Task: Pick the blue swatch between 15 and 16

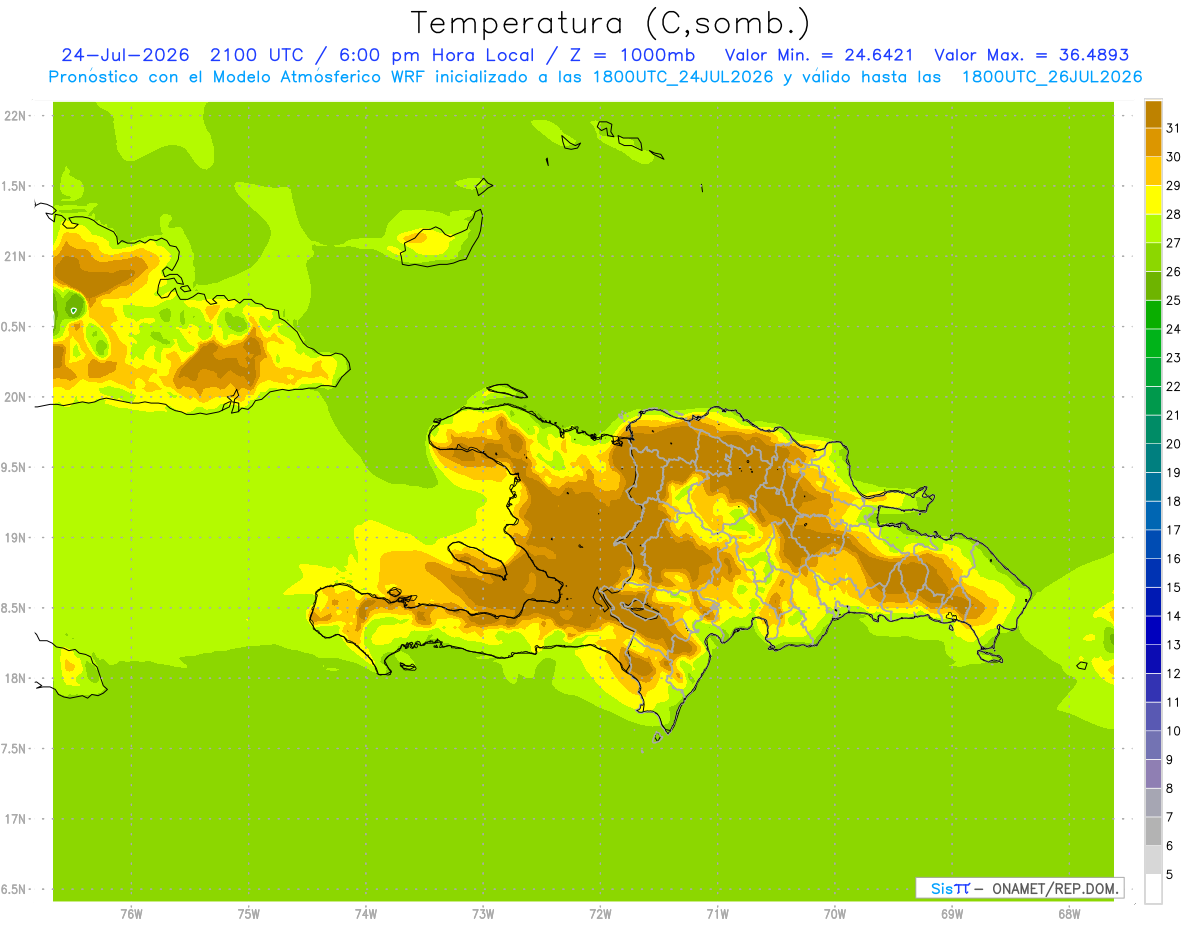Action: (1153, 573)
